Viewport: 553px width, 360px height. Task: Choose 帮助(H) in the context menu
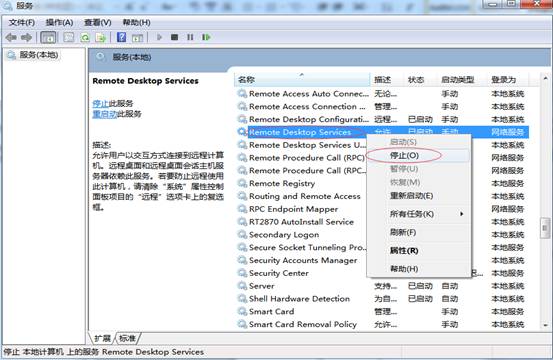click(x=418, y=269)
